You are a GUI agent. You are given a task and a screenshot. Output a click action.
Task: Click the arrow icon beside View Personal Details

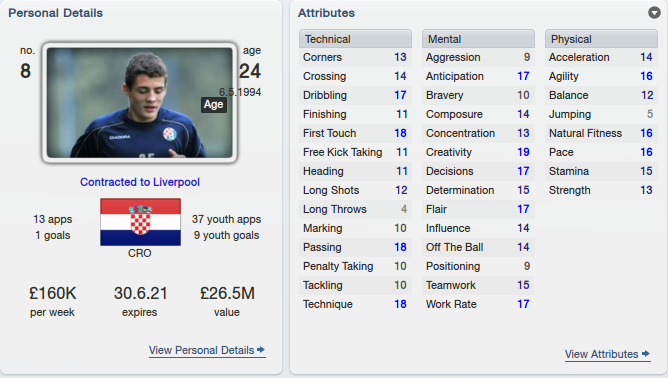click(261, 350)
